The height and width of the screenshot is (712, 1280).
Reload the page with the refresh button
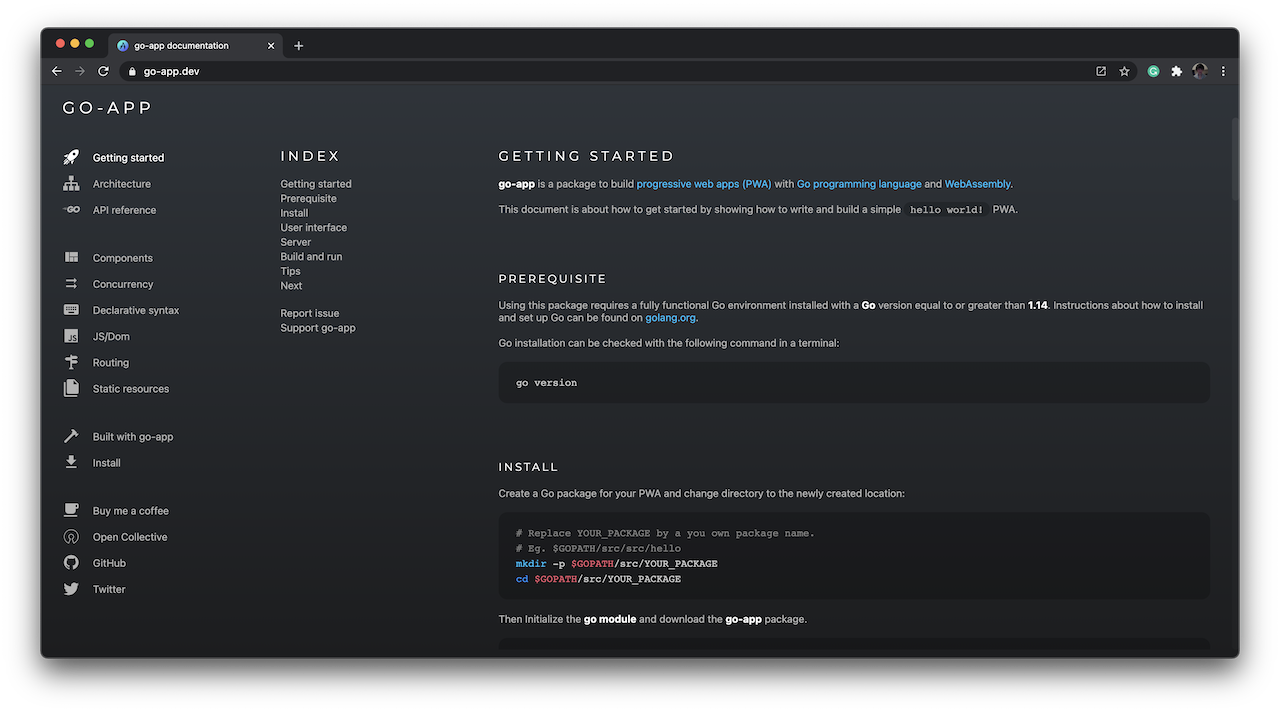click(x=103, y=72)
